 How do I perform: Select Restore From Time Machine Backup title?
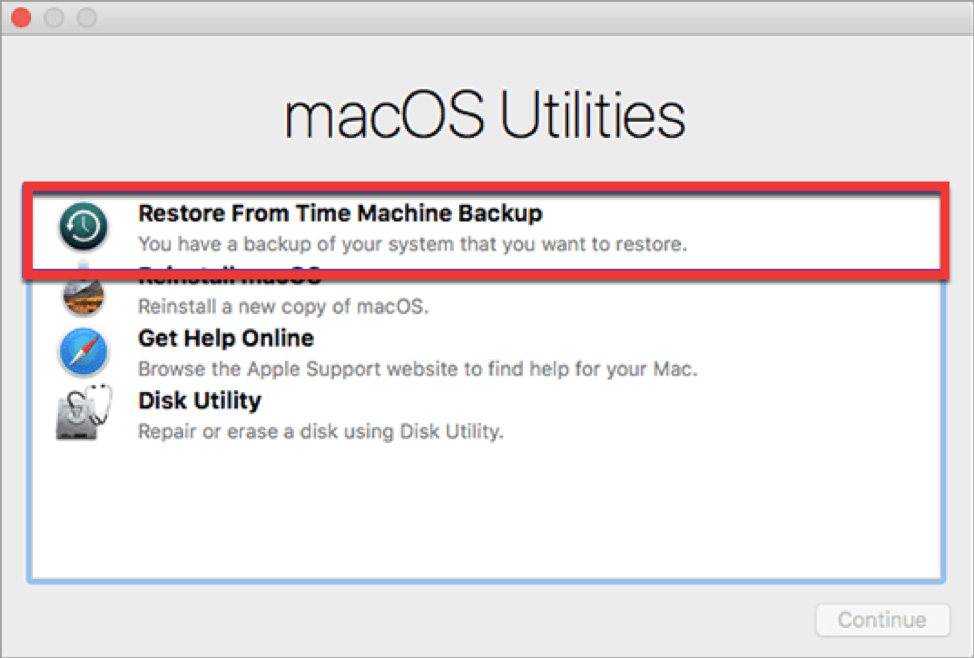340,213
